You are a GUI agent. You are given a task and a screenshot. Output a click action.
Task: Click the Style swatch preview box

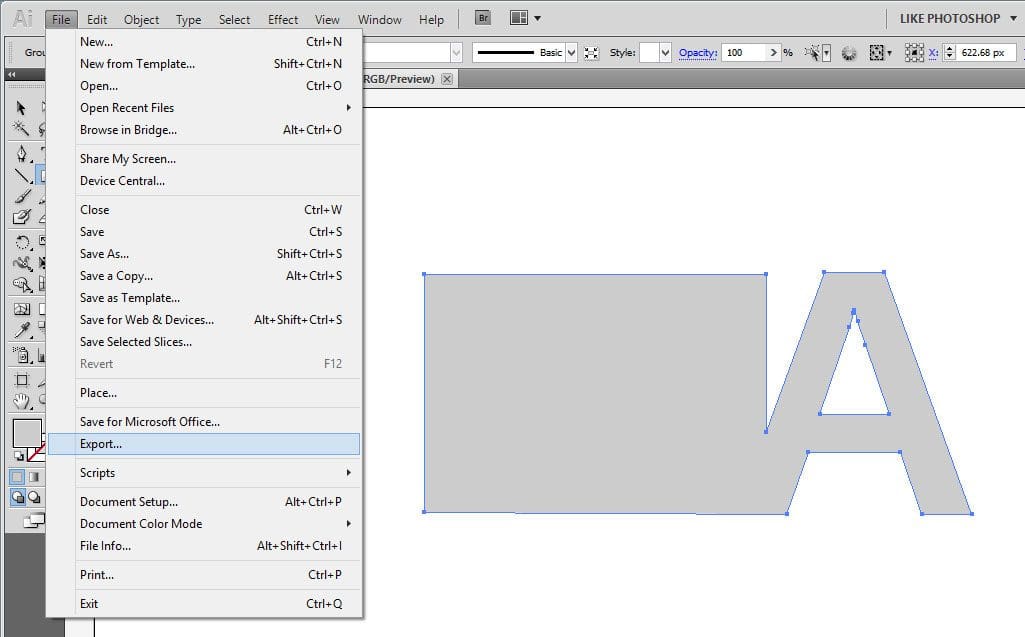(x=649, y=52)
